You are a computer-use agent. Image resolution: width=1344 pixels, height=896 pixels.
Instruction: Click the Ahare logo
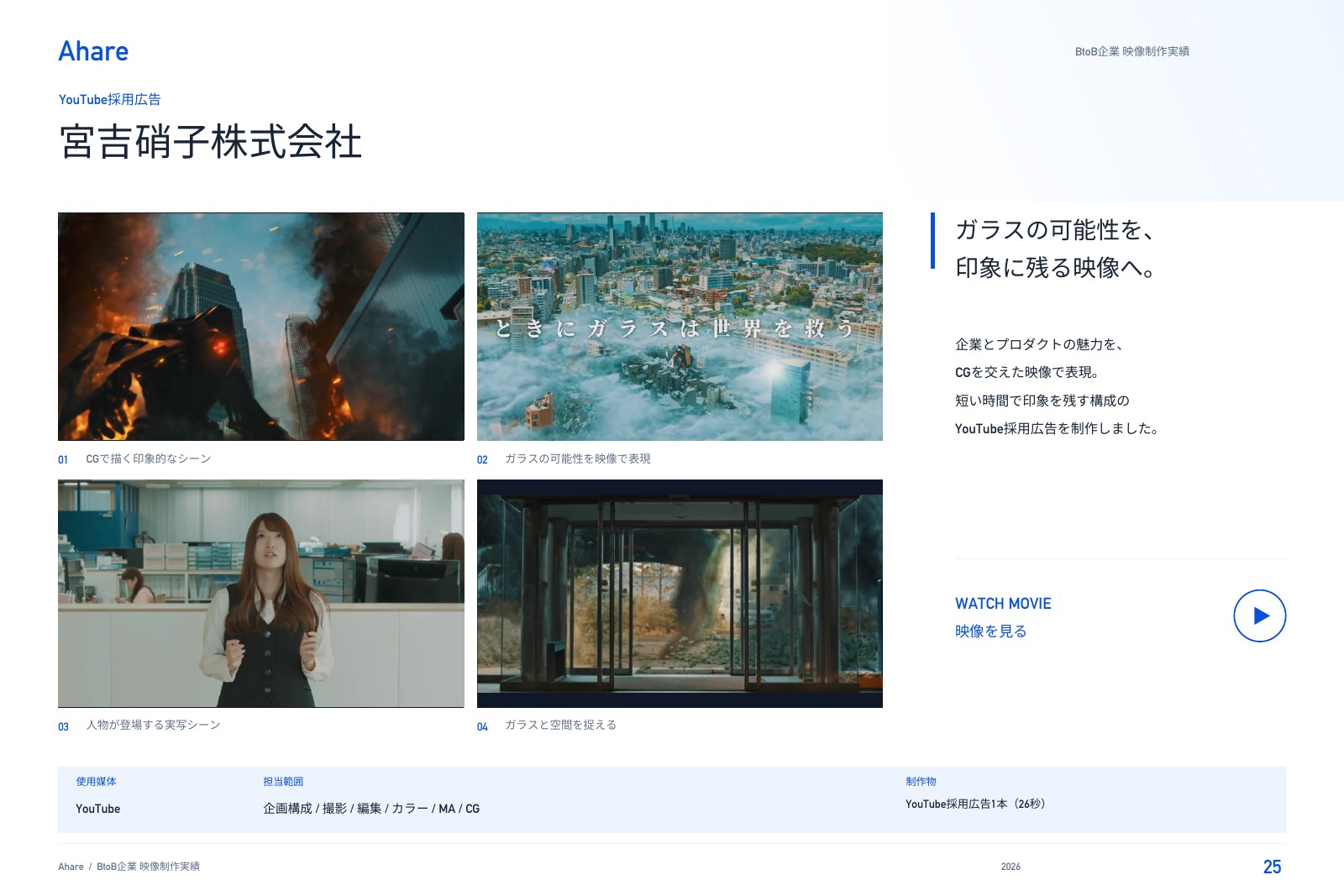pyautogui.click(x=93, y=51)
